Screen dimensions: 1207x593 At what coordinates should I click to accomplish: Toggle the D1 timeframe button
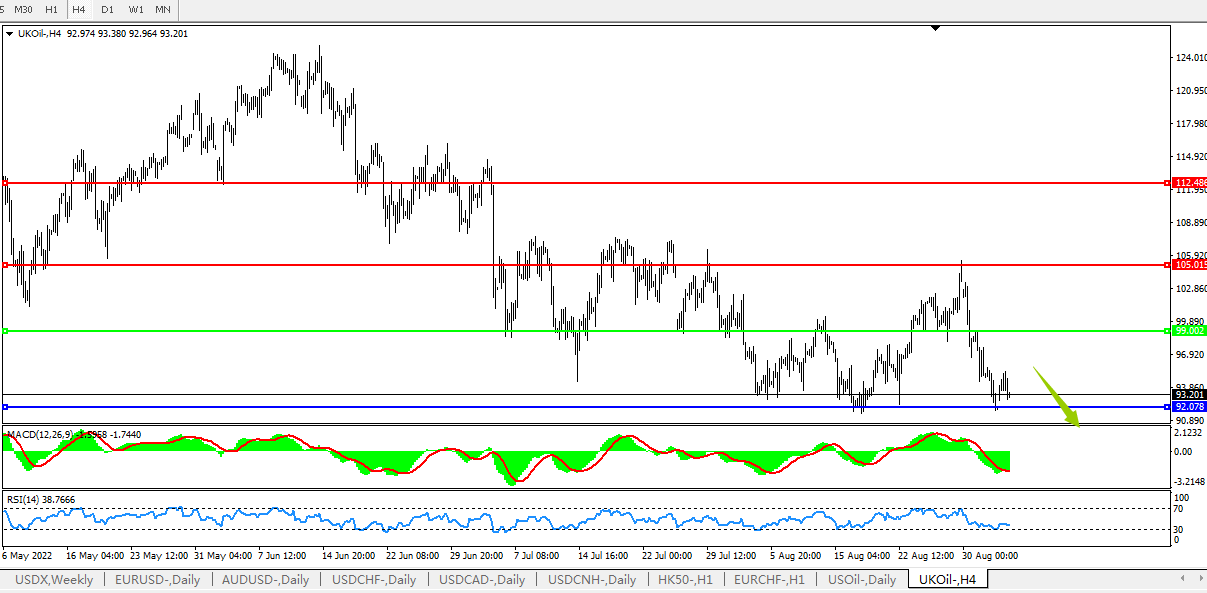107,9
